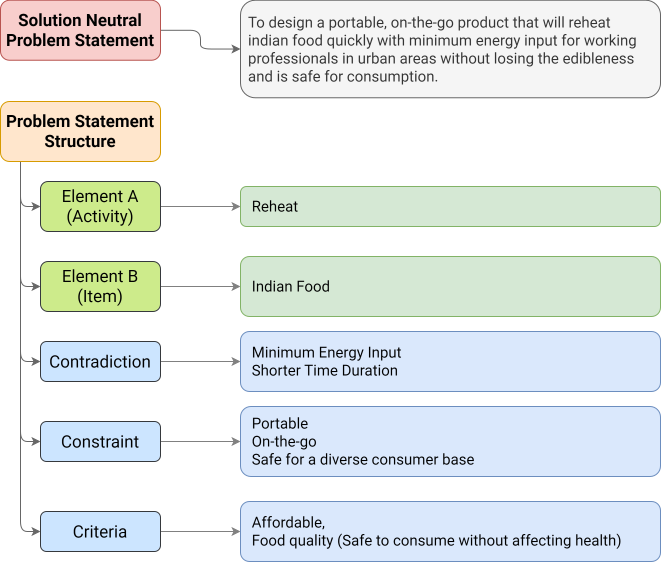
Task: Select the gray problem statement description box
Action: (450, 50)
